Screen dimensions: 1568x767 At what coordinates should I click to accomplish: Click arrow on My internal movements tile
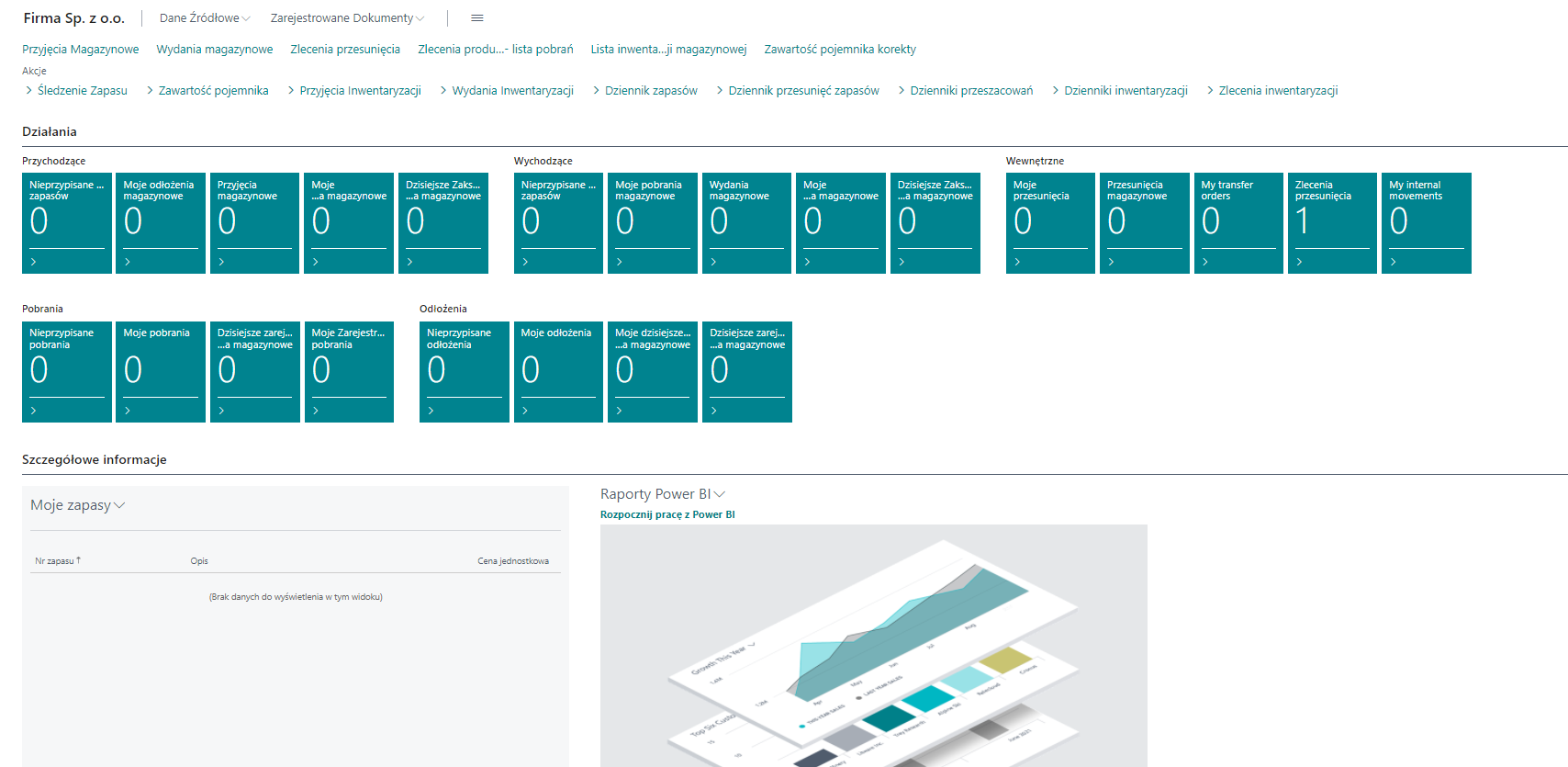[x=1393, y=262]
